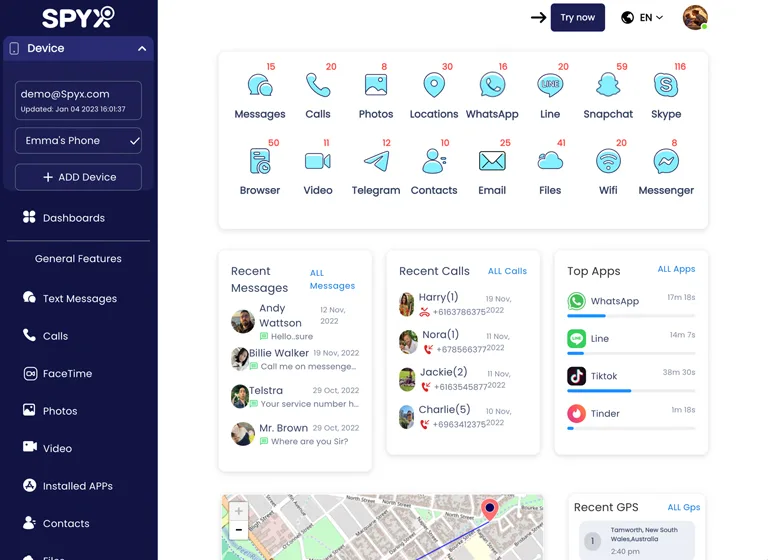Open the Snapchat ghost icon tile
The height and width of the screenshot is (560, 768).
click(x=608, y=85)
